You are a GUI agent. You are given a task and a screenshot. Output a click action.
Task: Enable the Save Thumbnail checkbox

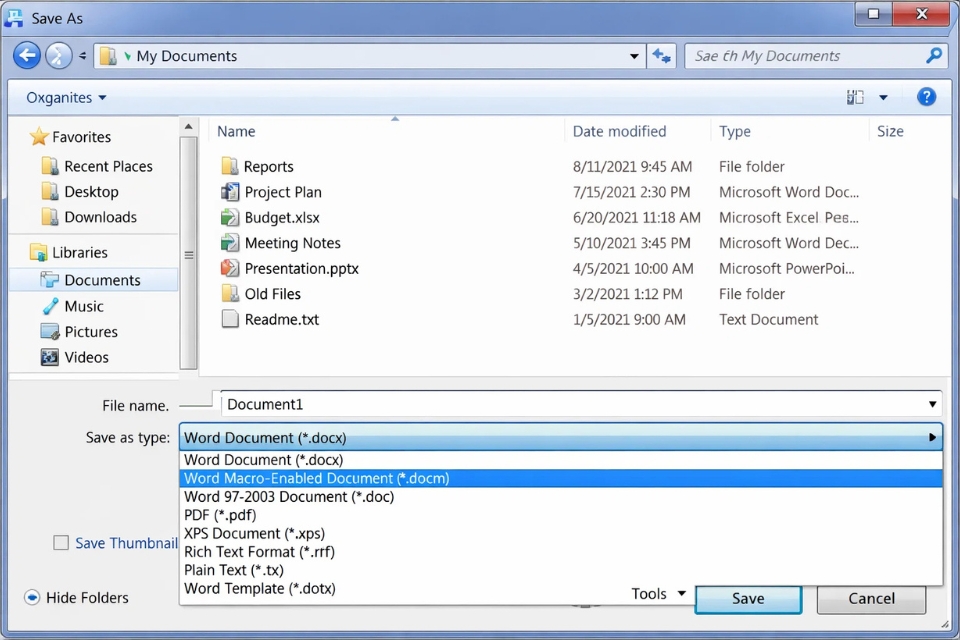click(x=60, y=542)
